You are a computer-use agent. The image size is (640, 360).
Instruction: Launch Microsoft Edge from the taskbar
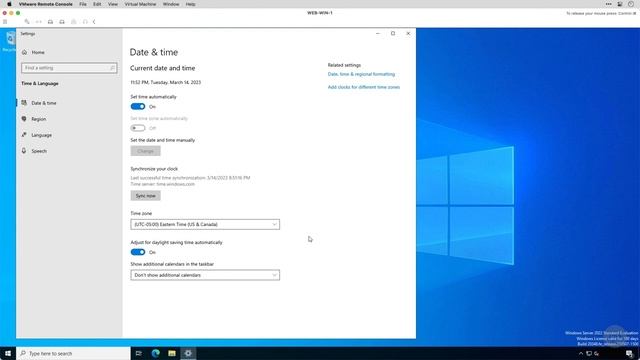pos(156,353)
